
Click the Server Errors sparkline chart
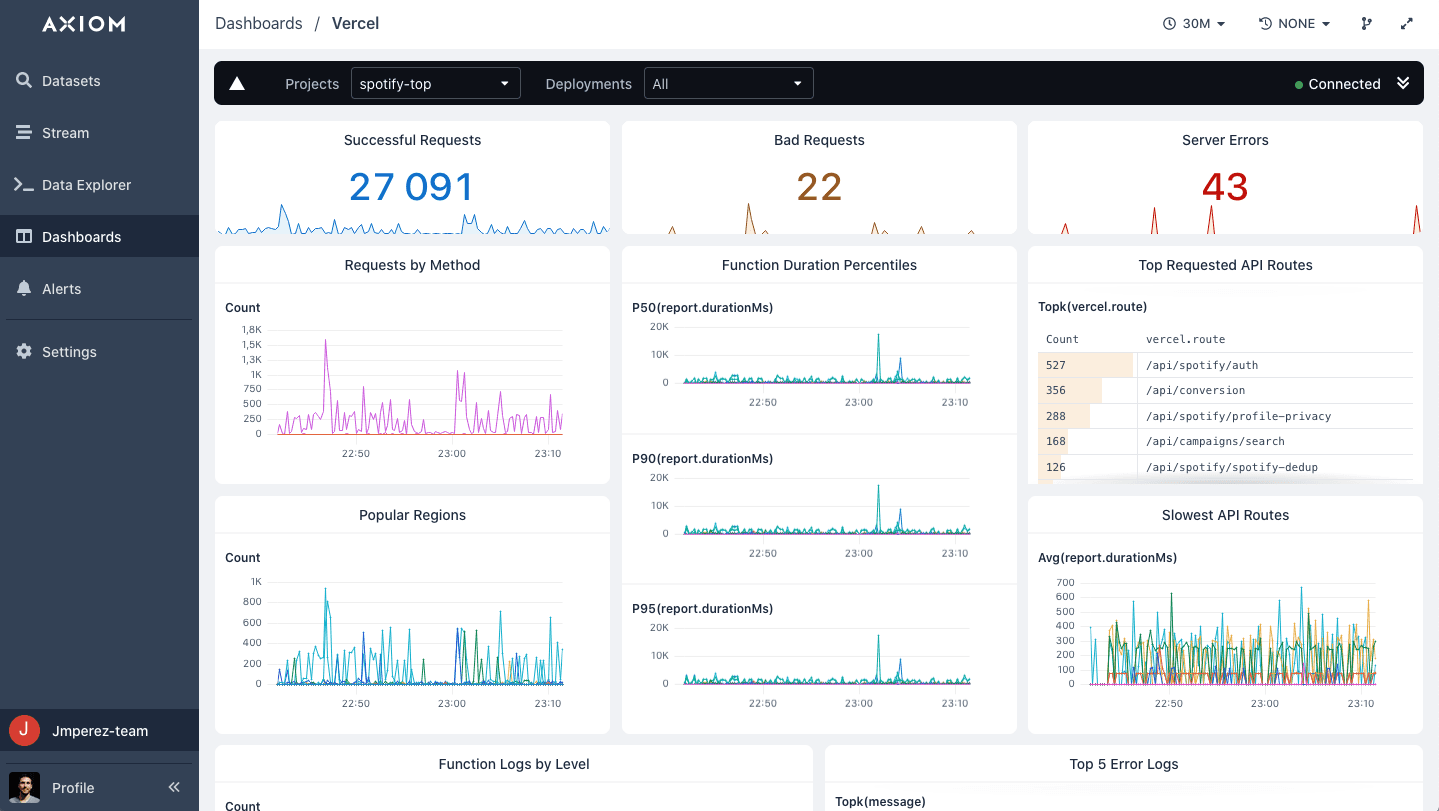(x=1225, y=220)
